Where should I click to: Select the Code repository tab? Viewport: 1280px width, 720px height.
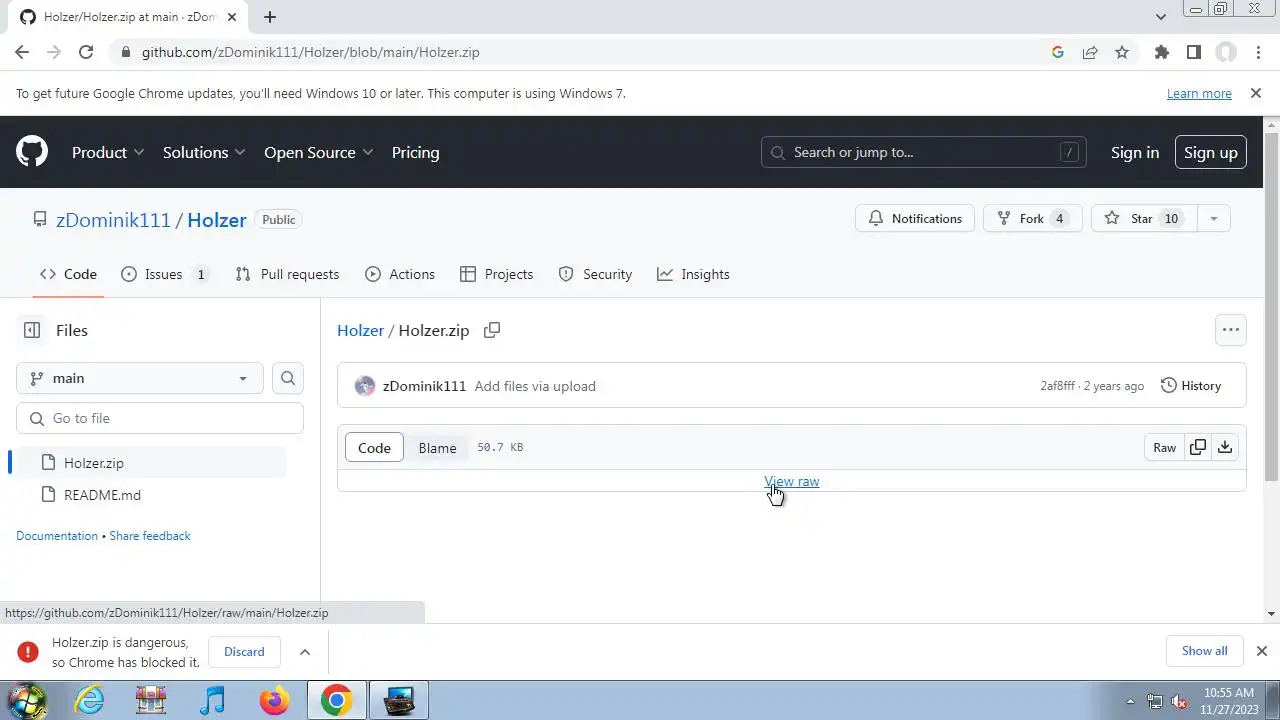click(x=68, y=274)
